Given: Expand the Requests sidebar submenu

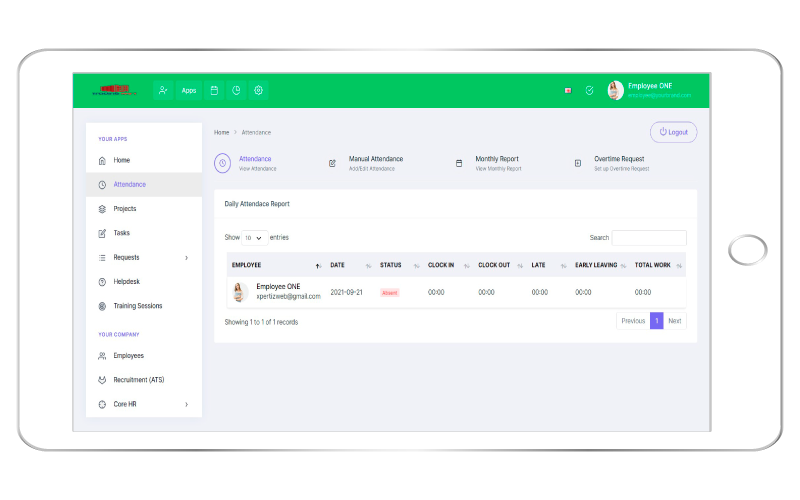Looking at the screenshot, I should click(186, 258).
